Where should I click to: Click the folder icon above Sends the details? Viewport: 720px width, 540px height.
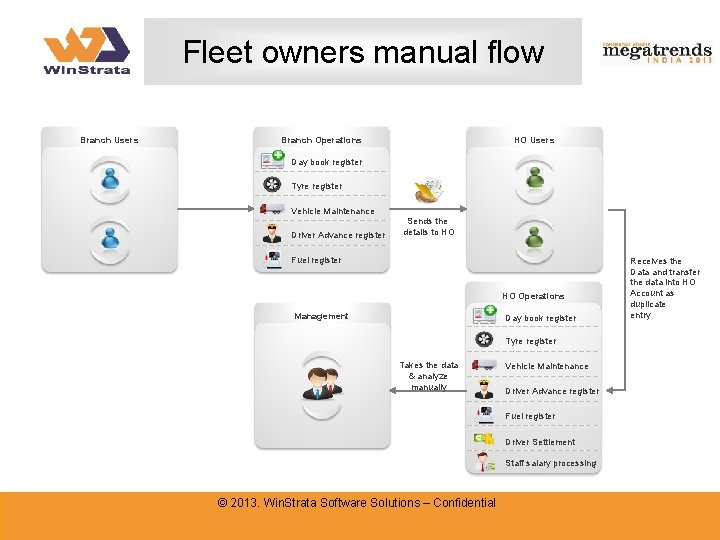click(428, 191)
